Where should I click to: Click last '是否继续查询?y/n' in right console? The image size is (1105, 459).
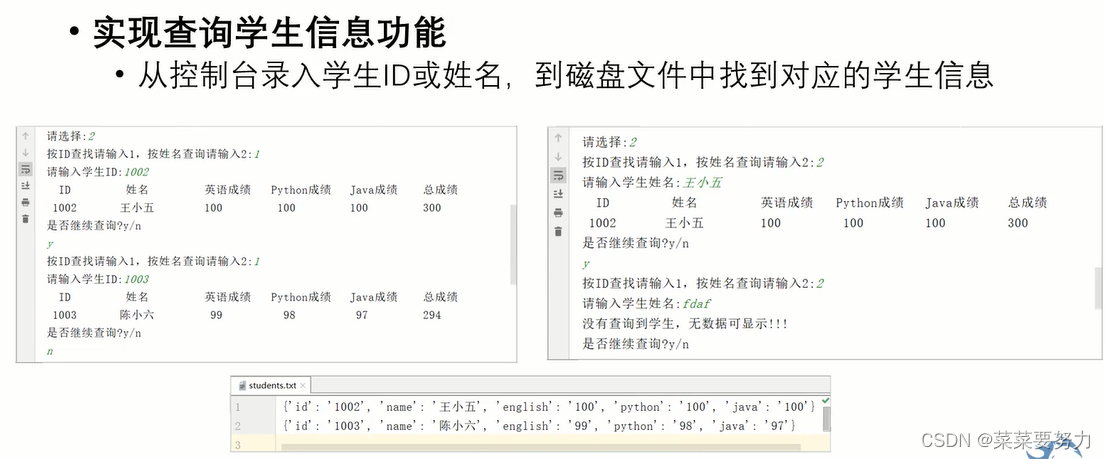(636, 344)
